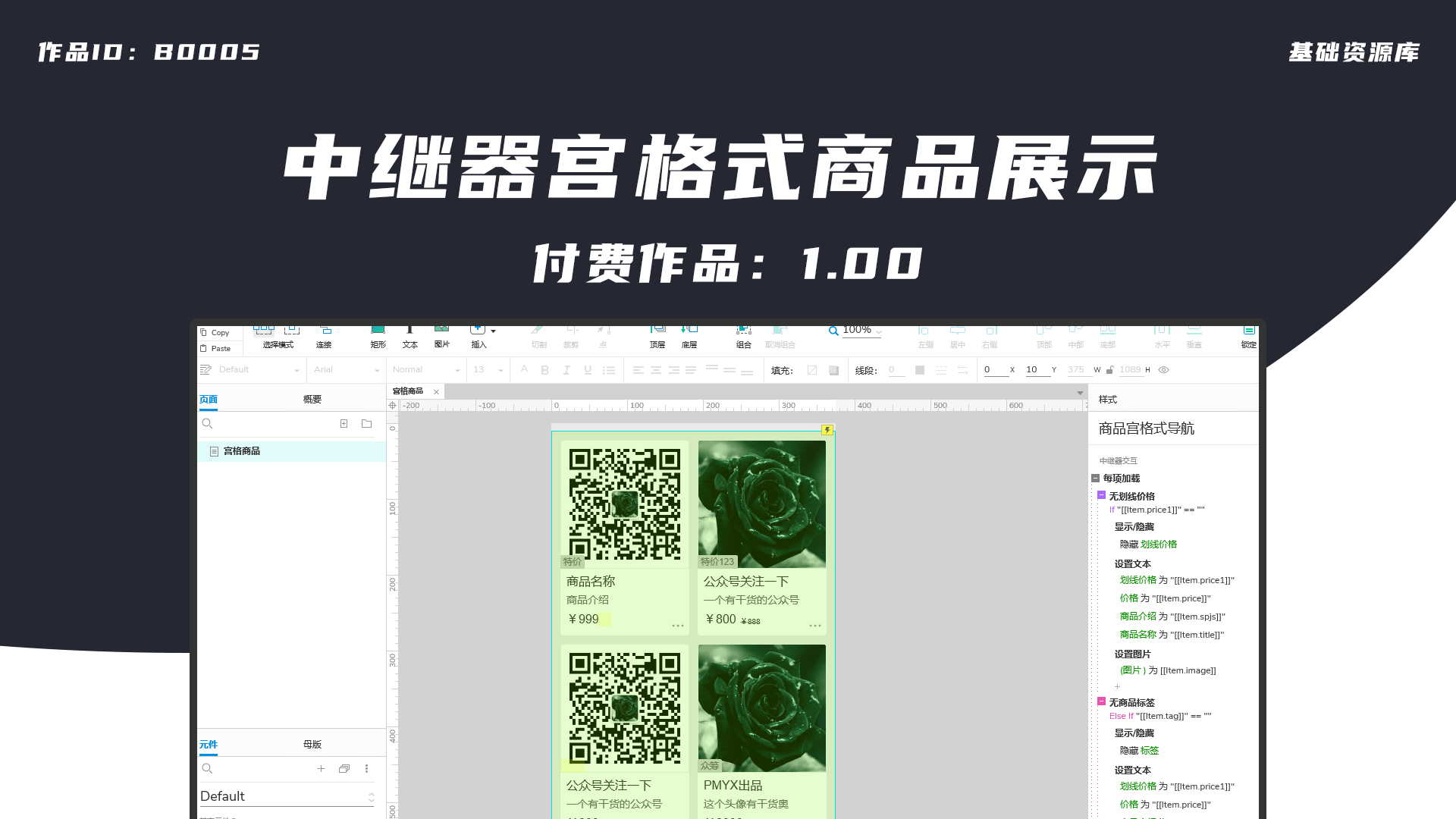The image size is (1456, 819).
Task: Click the fill color swatch
Action: tap(812, 370)
